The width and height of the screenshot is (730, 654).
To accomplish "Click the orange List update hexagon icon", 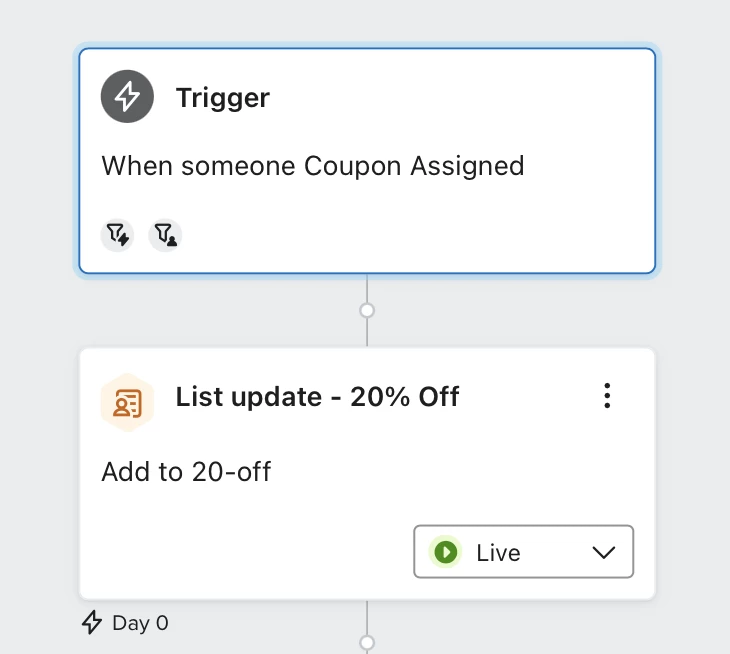I will click(127, 402).
